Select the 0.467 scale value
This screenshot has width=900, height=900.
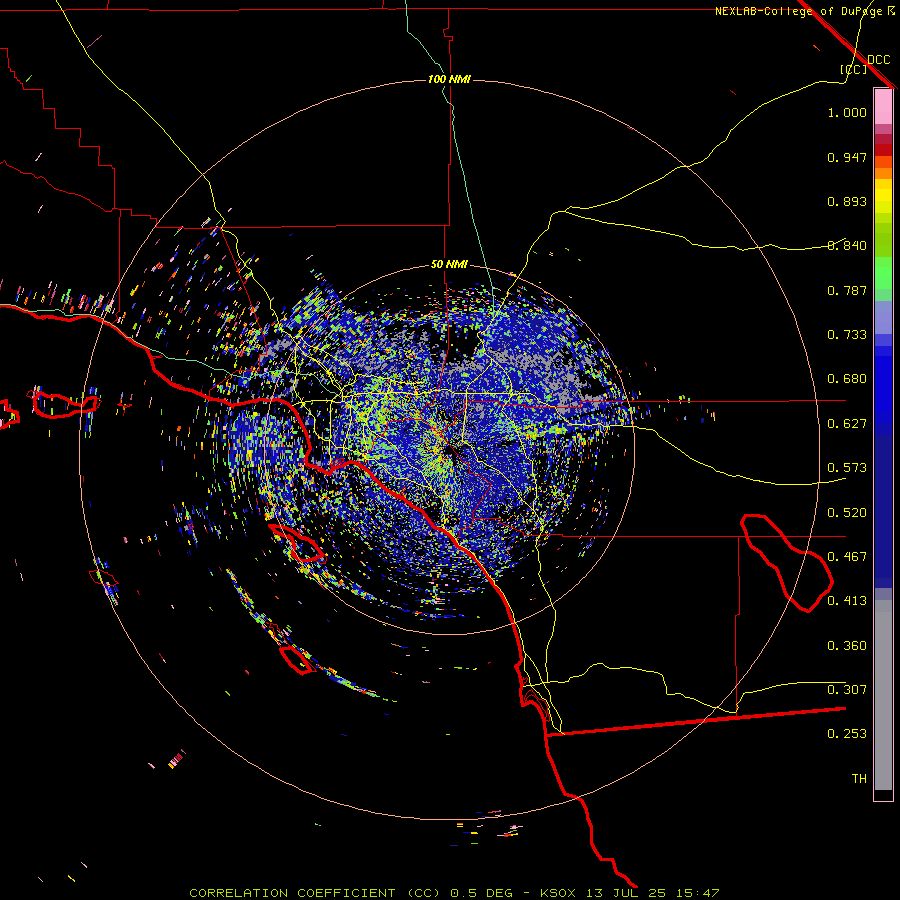coord(847,557)
